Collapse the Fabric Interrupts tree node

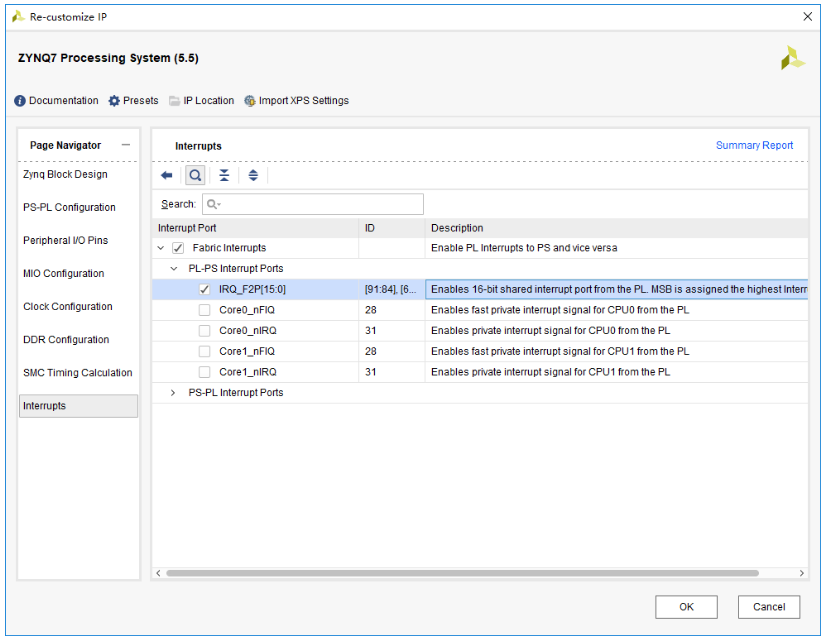[x=161, y=248]
